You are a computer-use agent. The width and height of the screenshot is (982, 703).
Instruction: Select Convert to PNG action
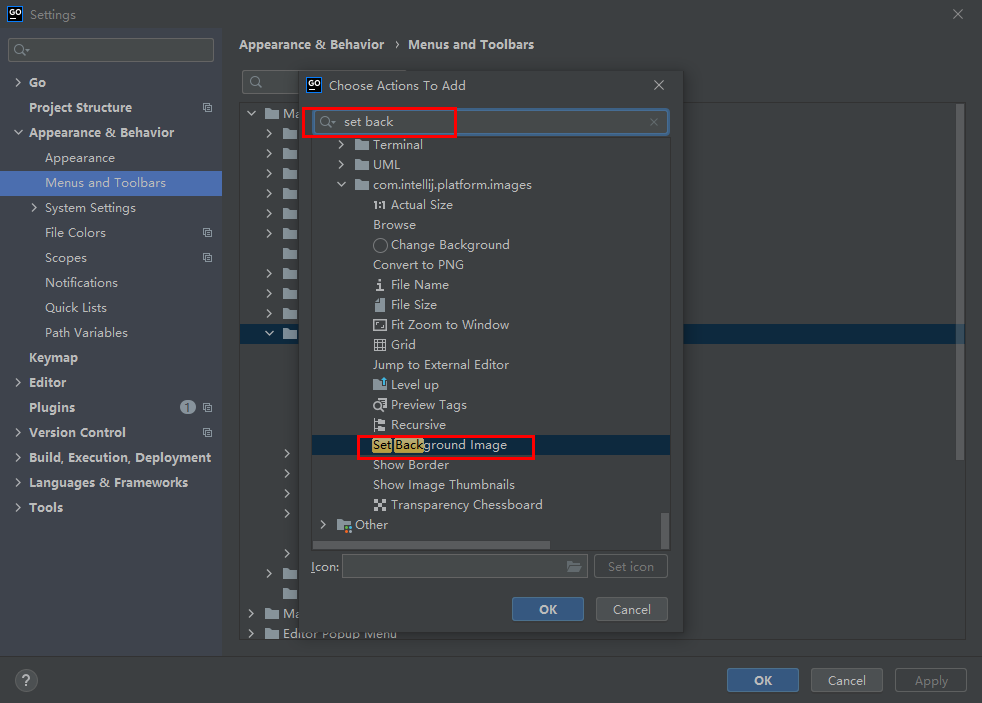tap(418, 265)
